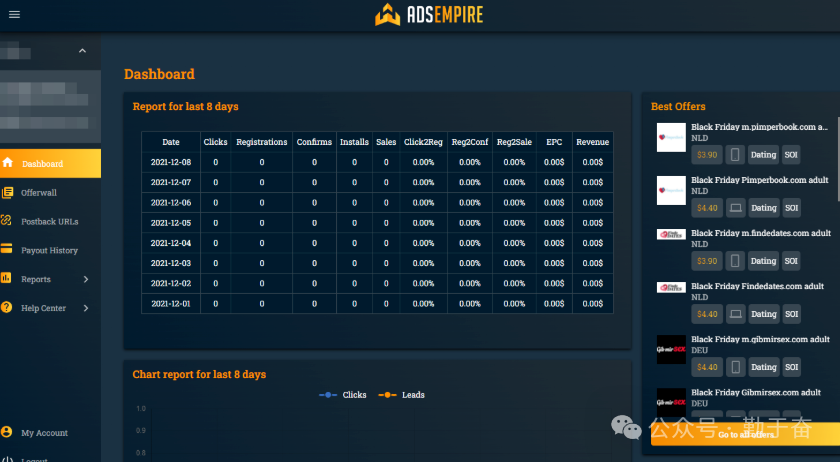Toggle the Leads series in chart legend
Screen dimensions: 840x462
coord(401,395)
